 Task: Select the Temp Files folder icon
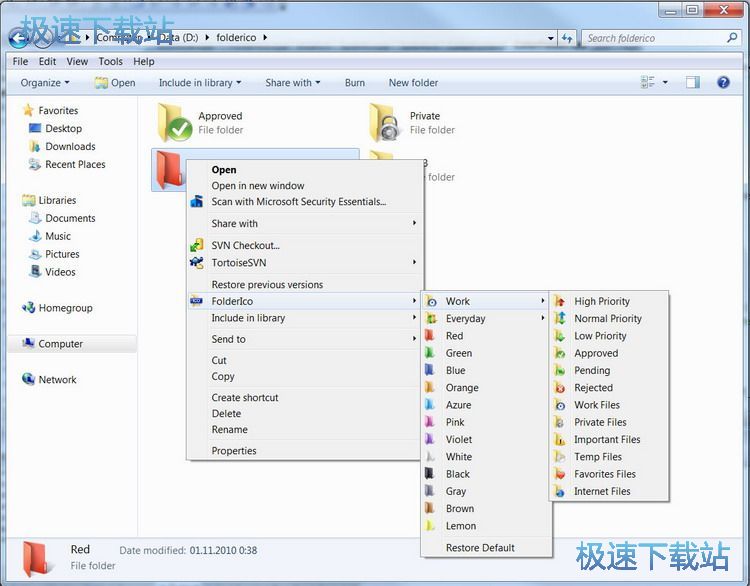pyautogui.click(x=597, y=457)
